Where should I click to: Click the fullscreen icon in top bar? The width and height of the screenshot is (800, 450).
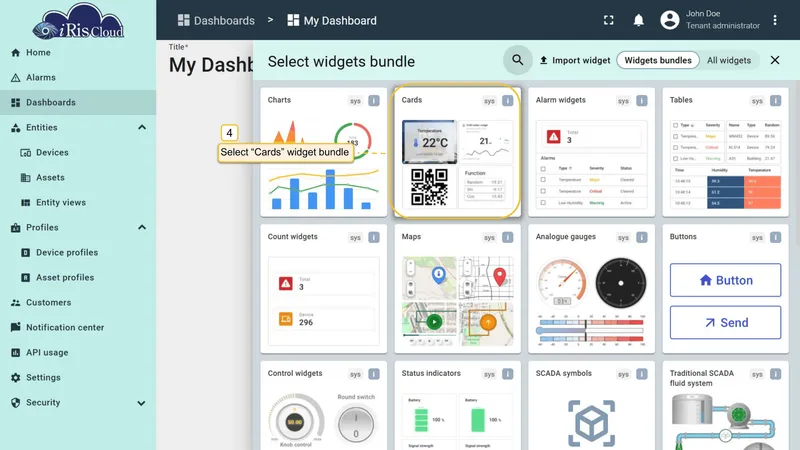point(609,20)
